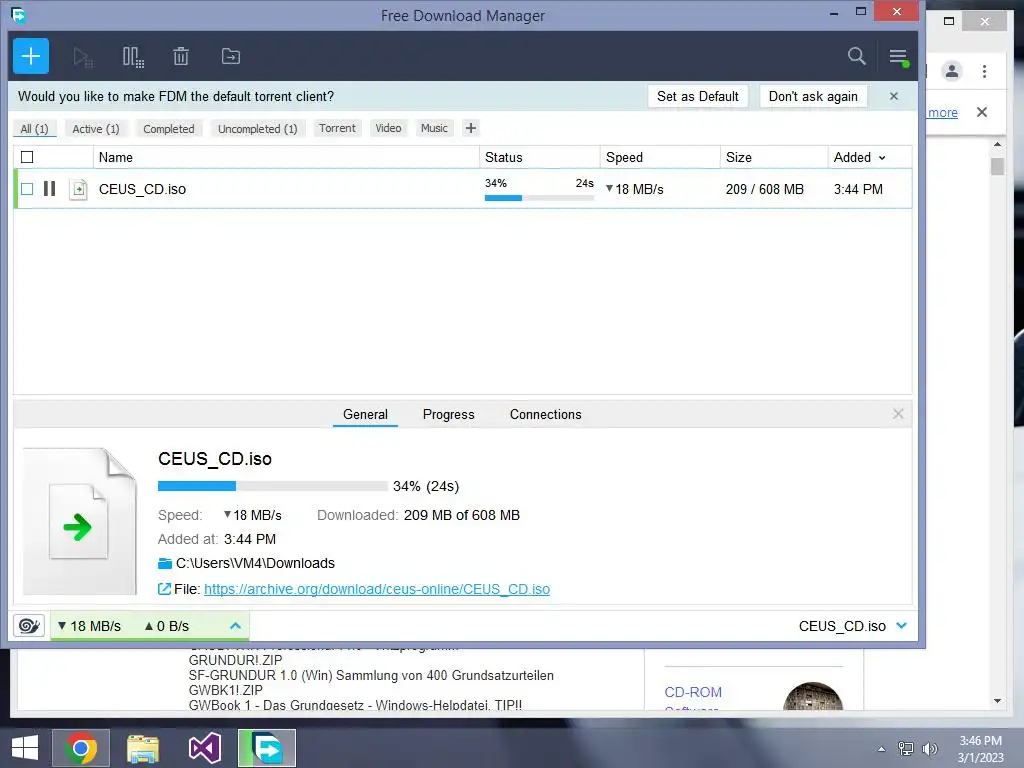Close the browser notification bar X
The height and width of the screenshot is (768, 1024).
[982, 112]
